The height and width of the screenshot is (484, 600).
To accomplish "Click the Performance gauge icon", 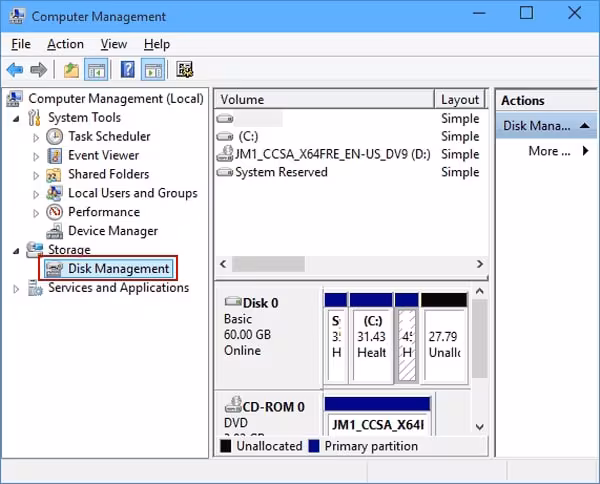I will [54, 212].
